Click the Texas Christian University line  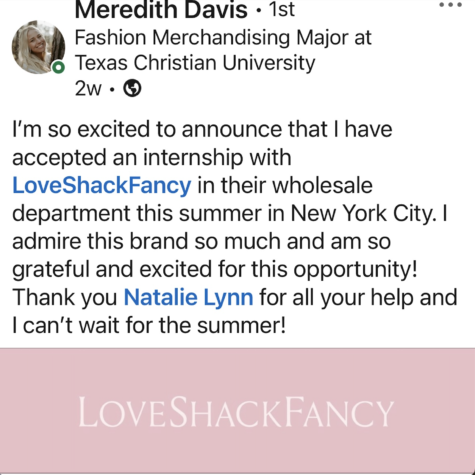coord(195,63)
